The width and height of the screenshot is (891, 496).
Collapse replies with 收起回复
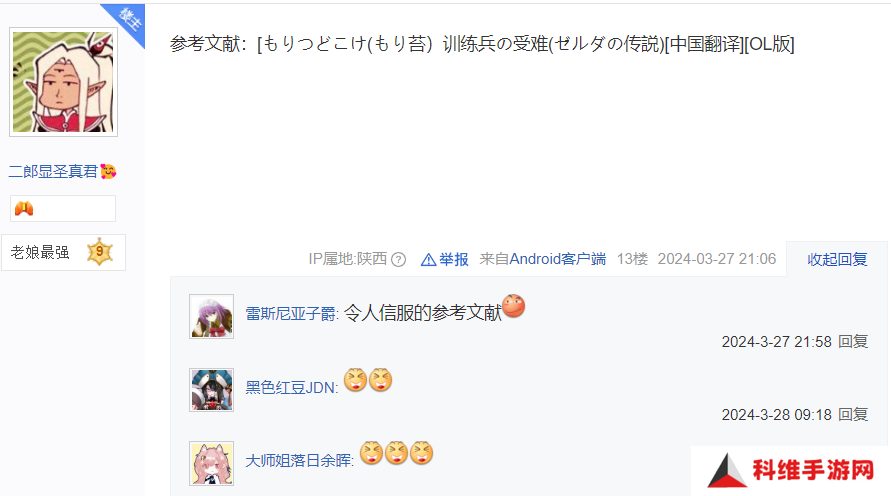(837, 260)
